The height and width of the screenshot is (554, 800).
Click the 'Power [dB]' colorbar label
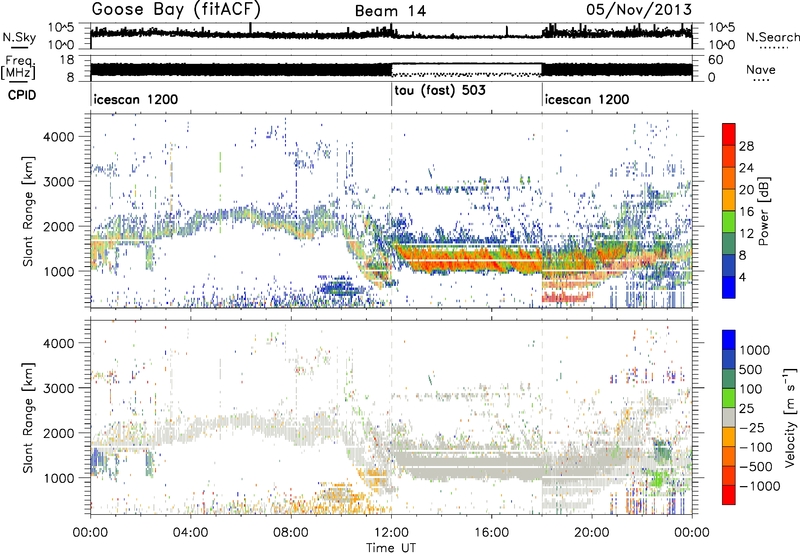tap(763, 211)
